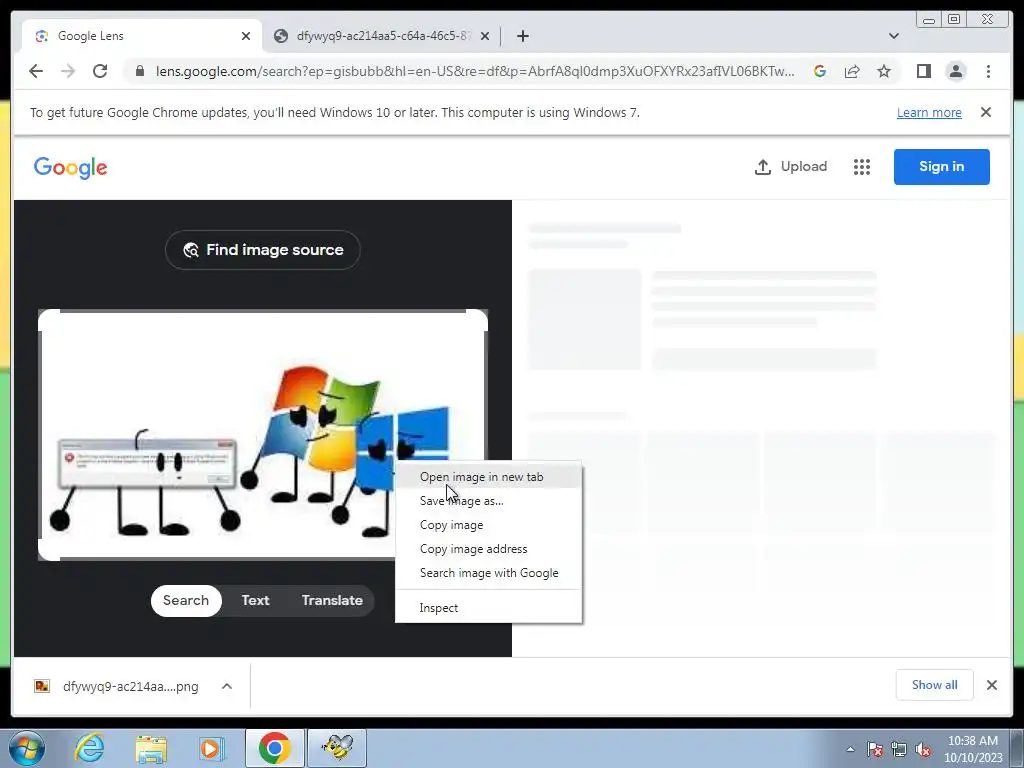Open File Explorer from taskbar
Viewport: 1024px width, 768px height.
tap(151, 748)
